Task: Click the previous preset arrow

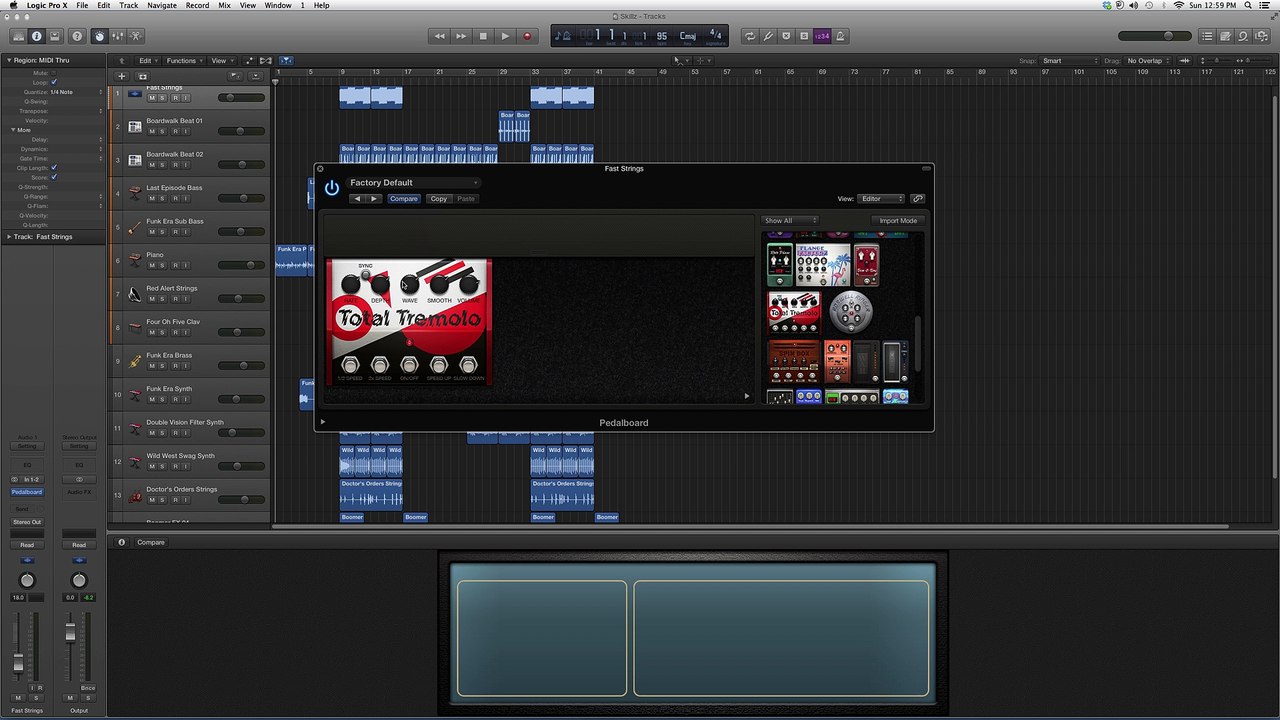Action: [x=358, y=199]
